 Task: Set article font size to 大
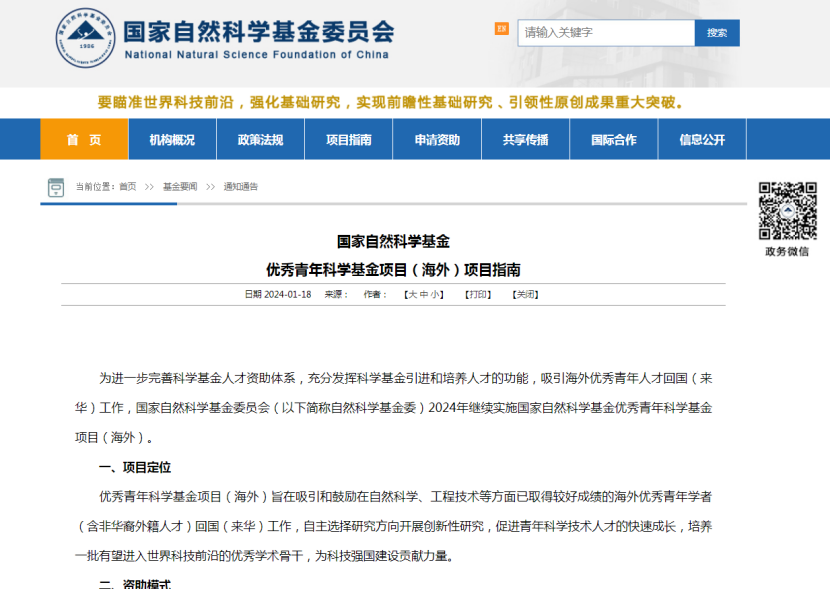(x=410, y=295)
